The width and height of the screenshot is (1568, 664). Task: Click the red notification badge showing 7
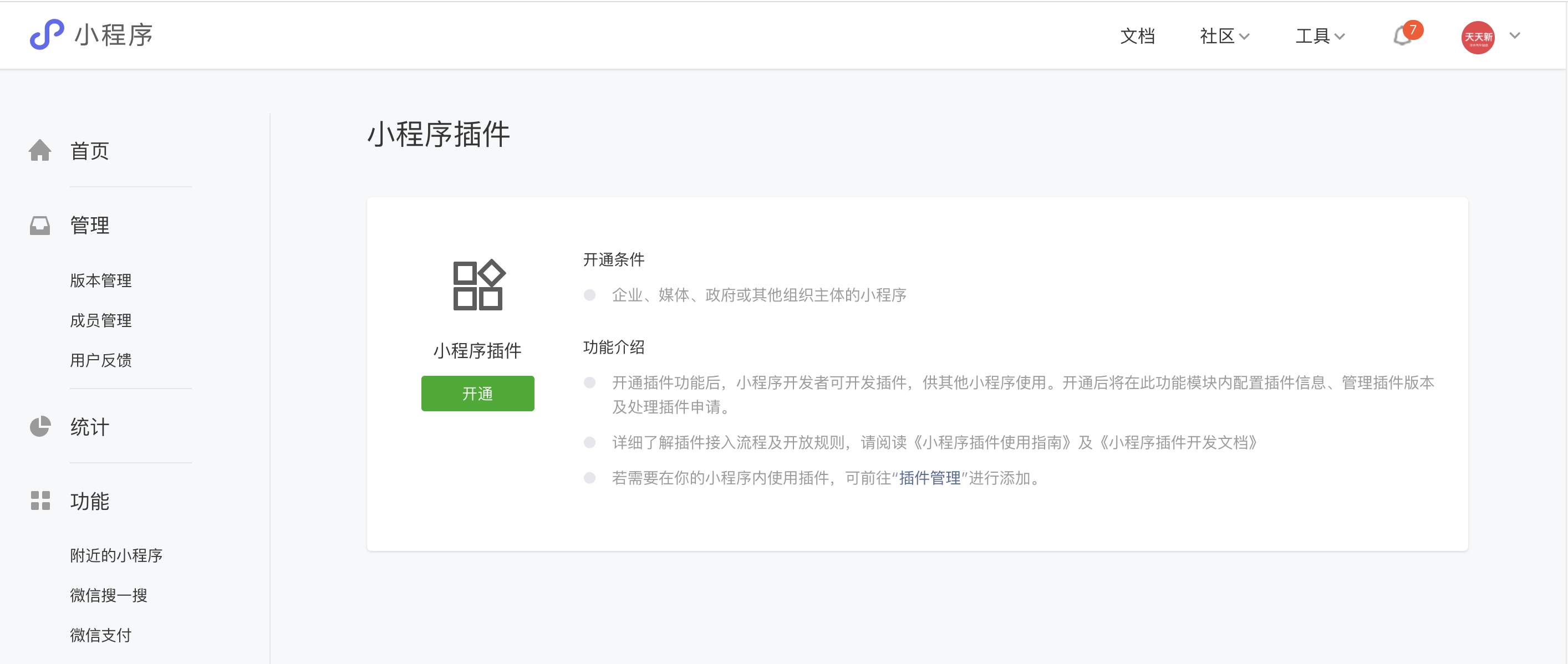(x=1414, y=29)
